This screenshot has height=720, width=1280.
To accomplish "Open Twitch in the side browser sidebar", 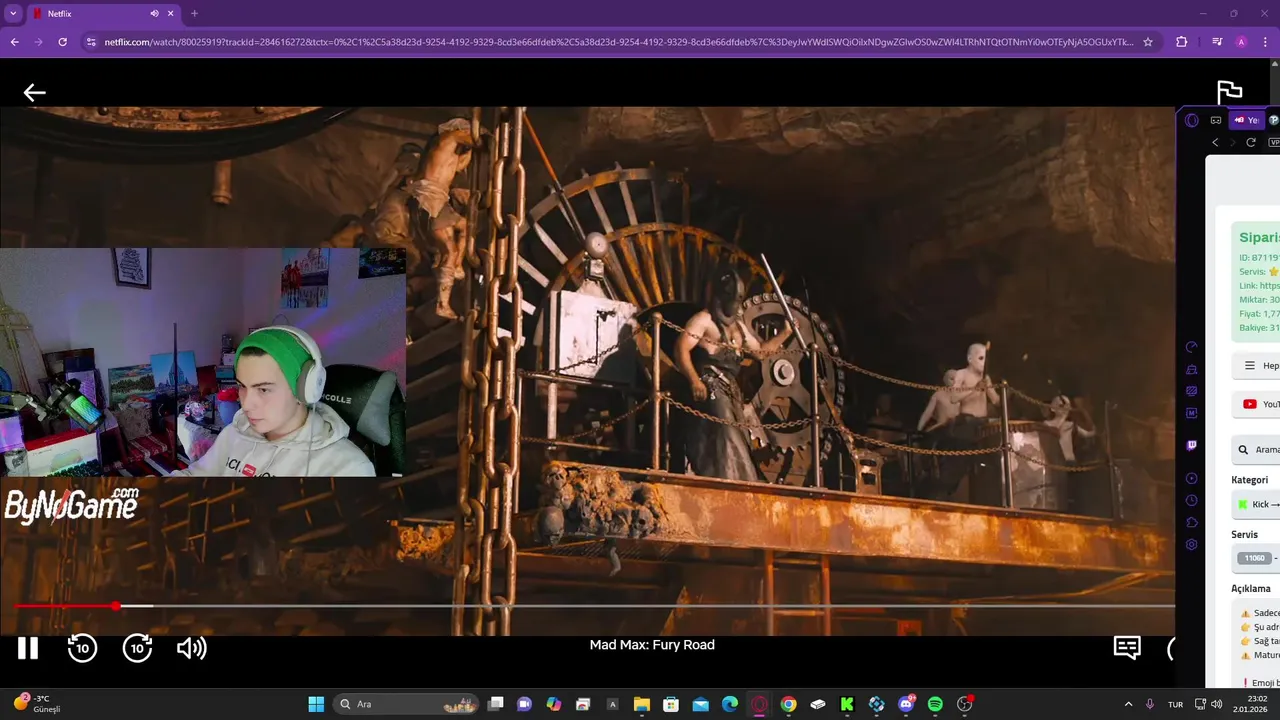I will click(1191, 445).
